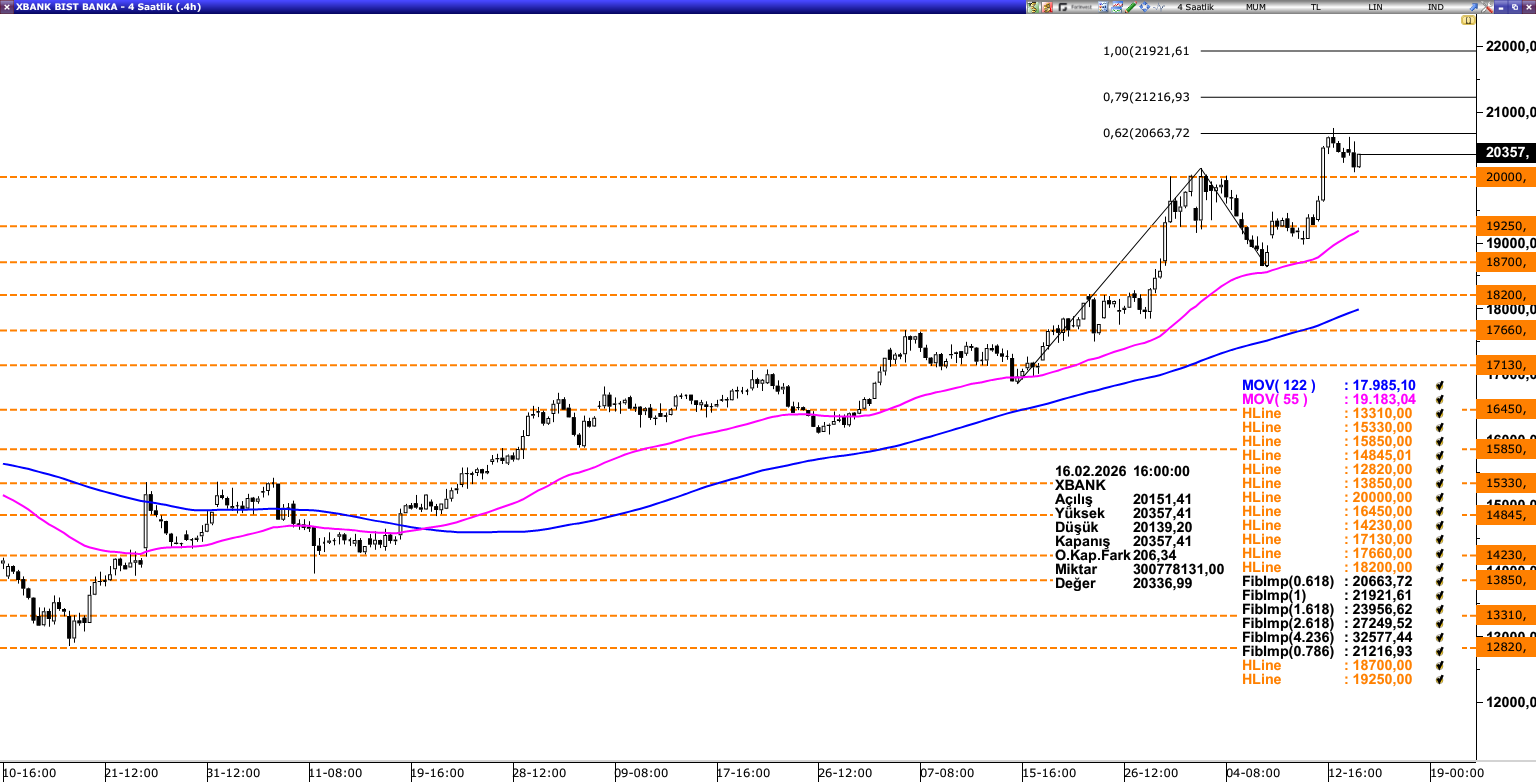The width and height of the screenshot is (1536, 782).
Task: Click the first yellow figure icon in the title bar
Action: click(x=1033, y=7)
